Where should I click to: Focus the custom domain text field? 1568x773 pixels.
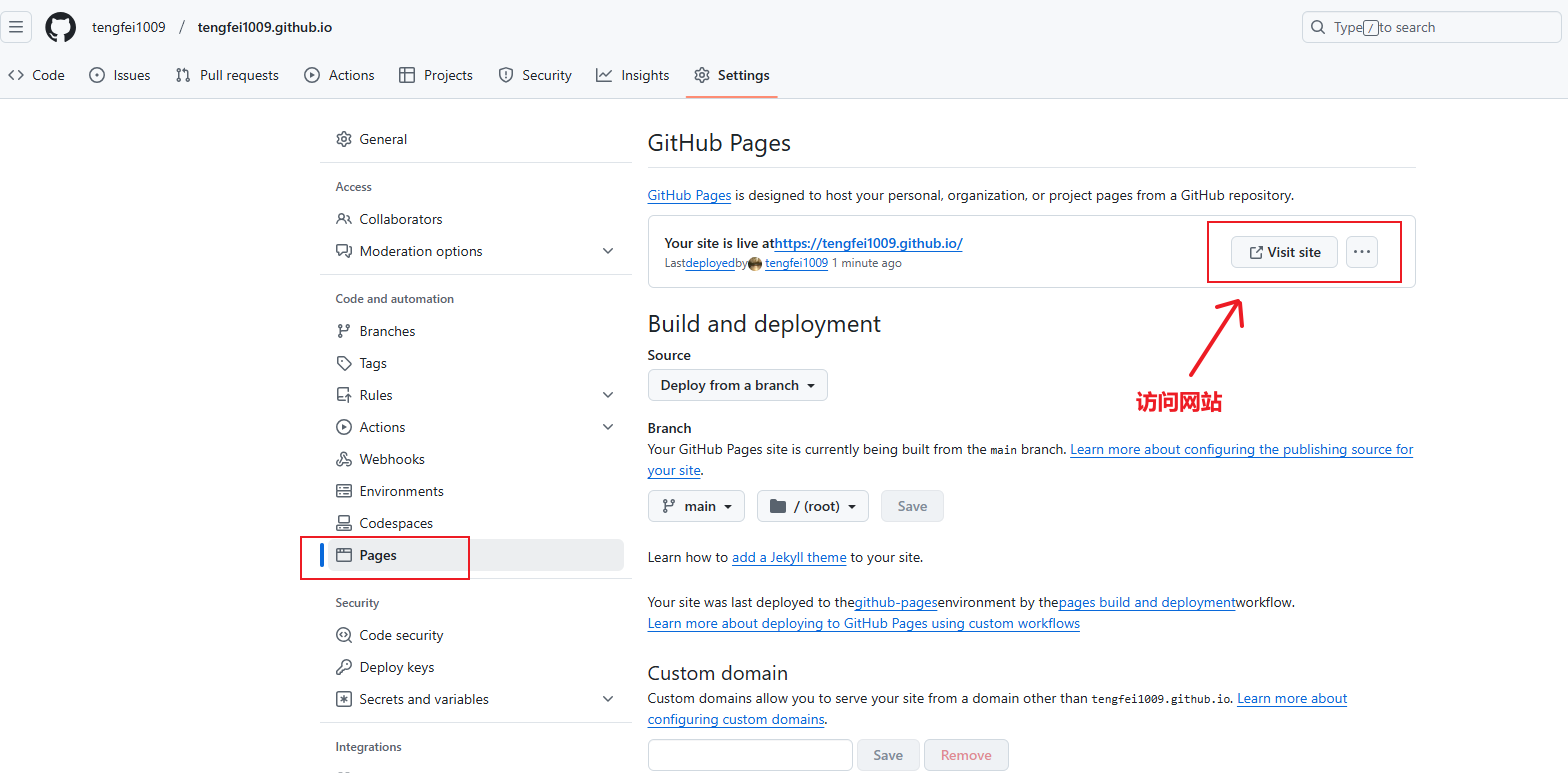(x=750, y=755)
